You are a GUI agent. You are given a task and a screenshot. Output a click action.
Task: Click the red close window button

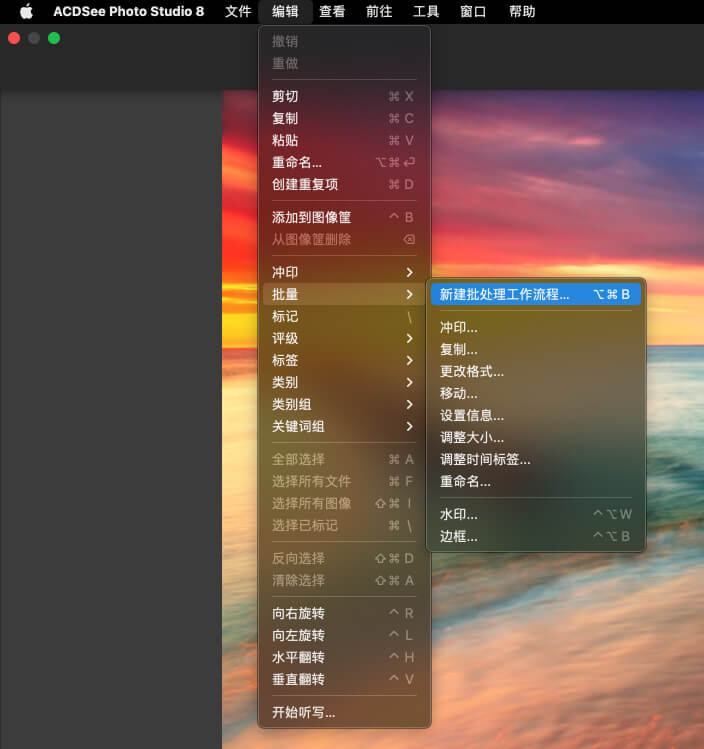click(14, 38)
